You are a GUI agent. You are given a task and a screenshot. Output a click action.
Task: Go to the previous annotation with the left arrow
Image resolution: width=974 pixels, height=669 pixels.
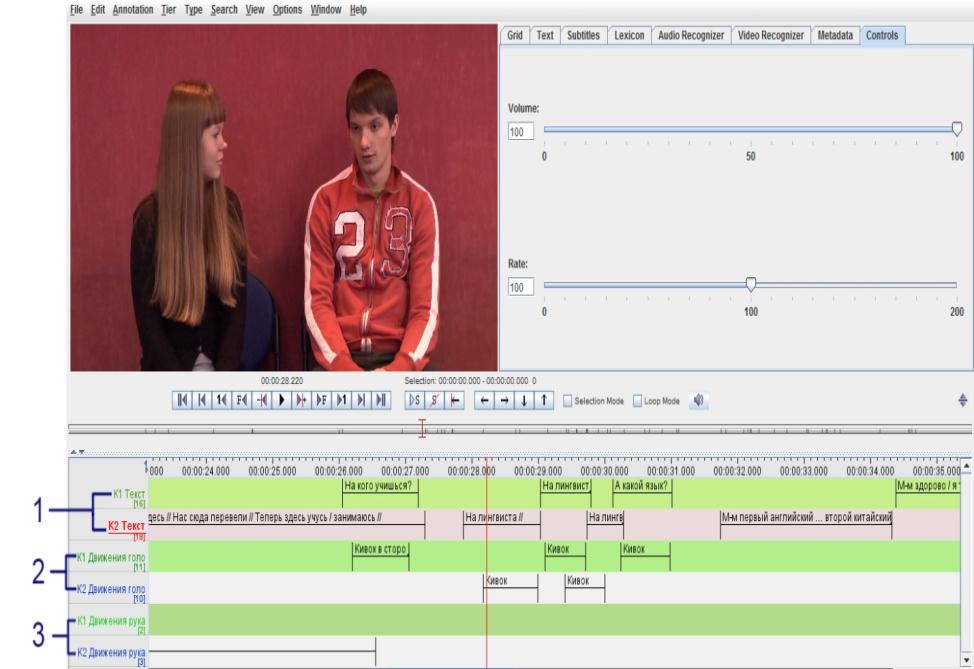(484, 401)
